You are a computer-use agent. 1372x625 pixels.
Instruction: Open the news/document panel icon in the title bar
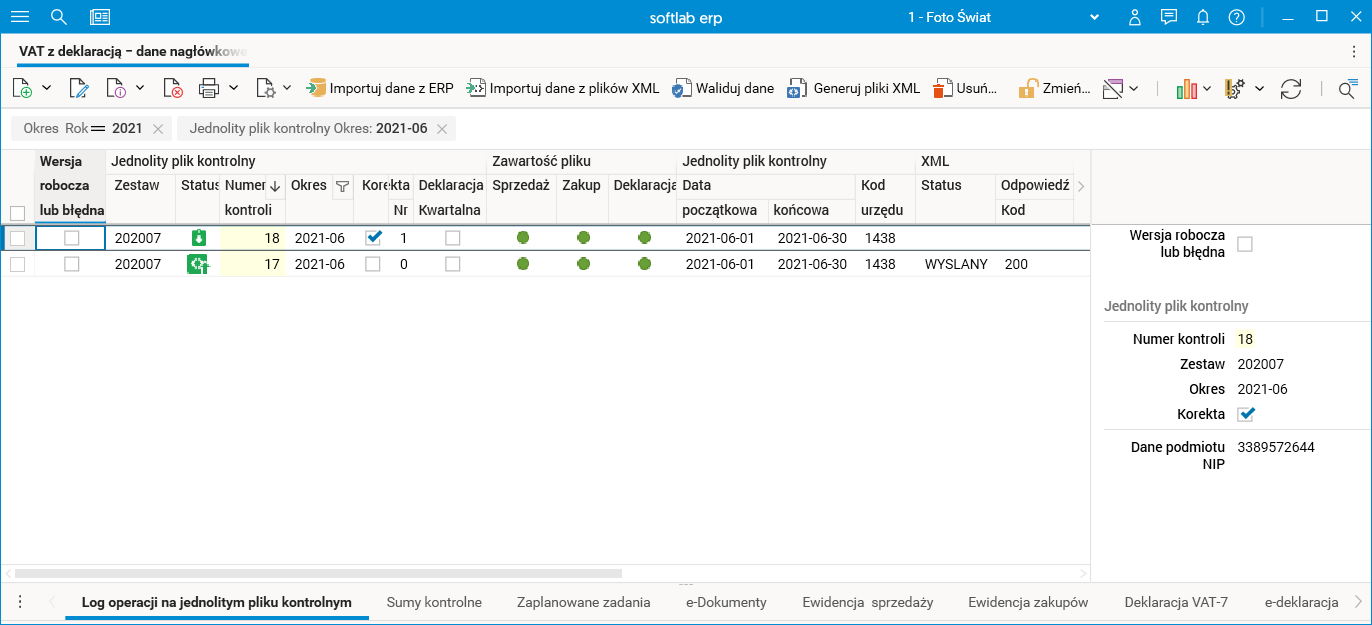point(100,17)
